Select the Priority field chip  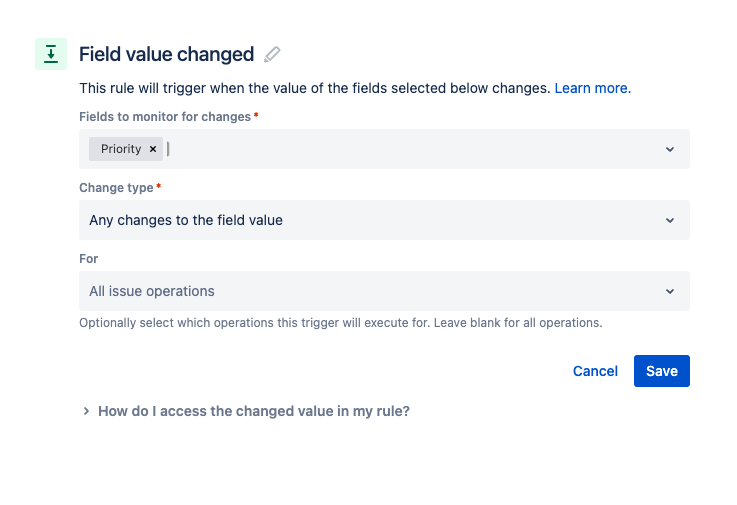coord(120,149)
